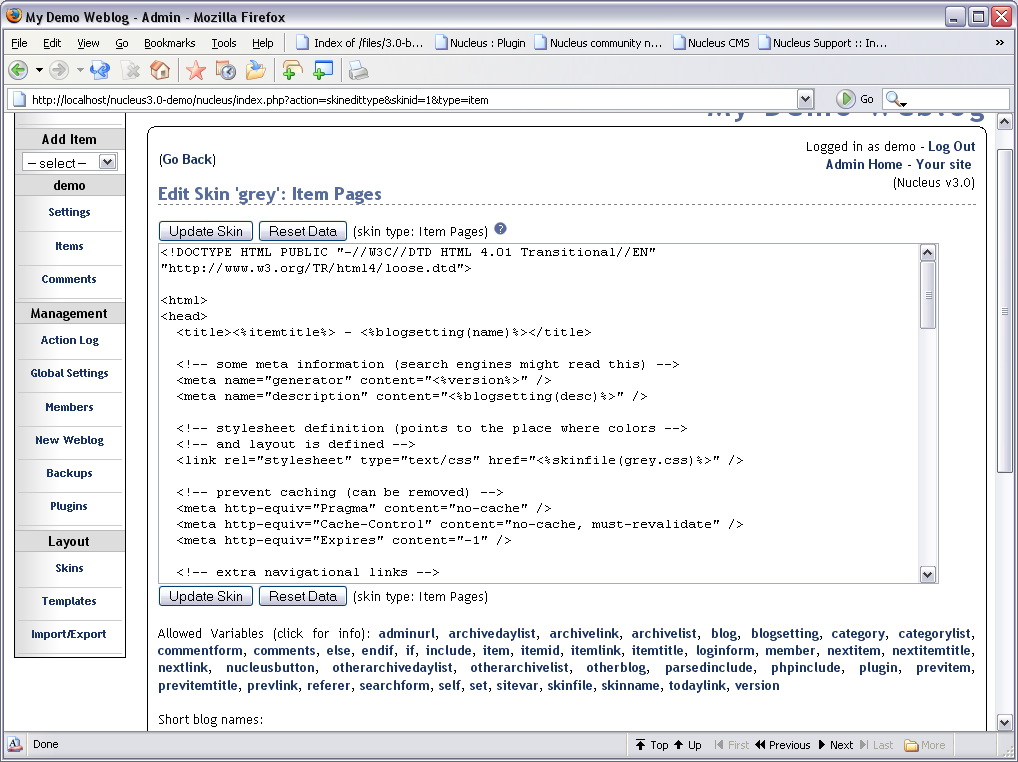Open the Bookmarks menu
The image size is (1018, 762).
[169, 43]
